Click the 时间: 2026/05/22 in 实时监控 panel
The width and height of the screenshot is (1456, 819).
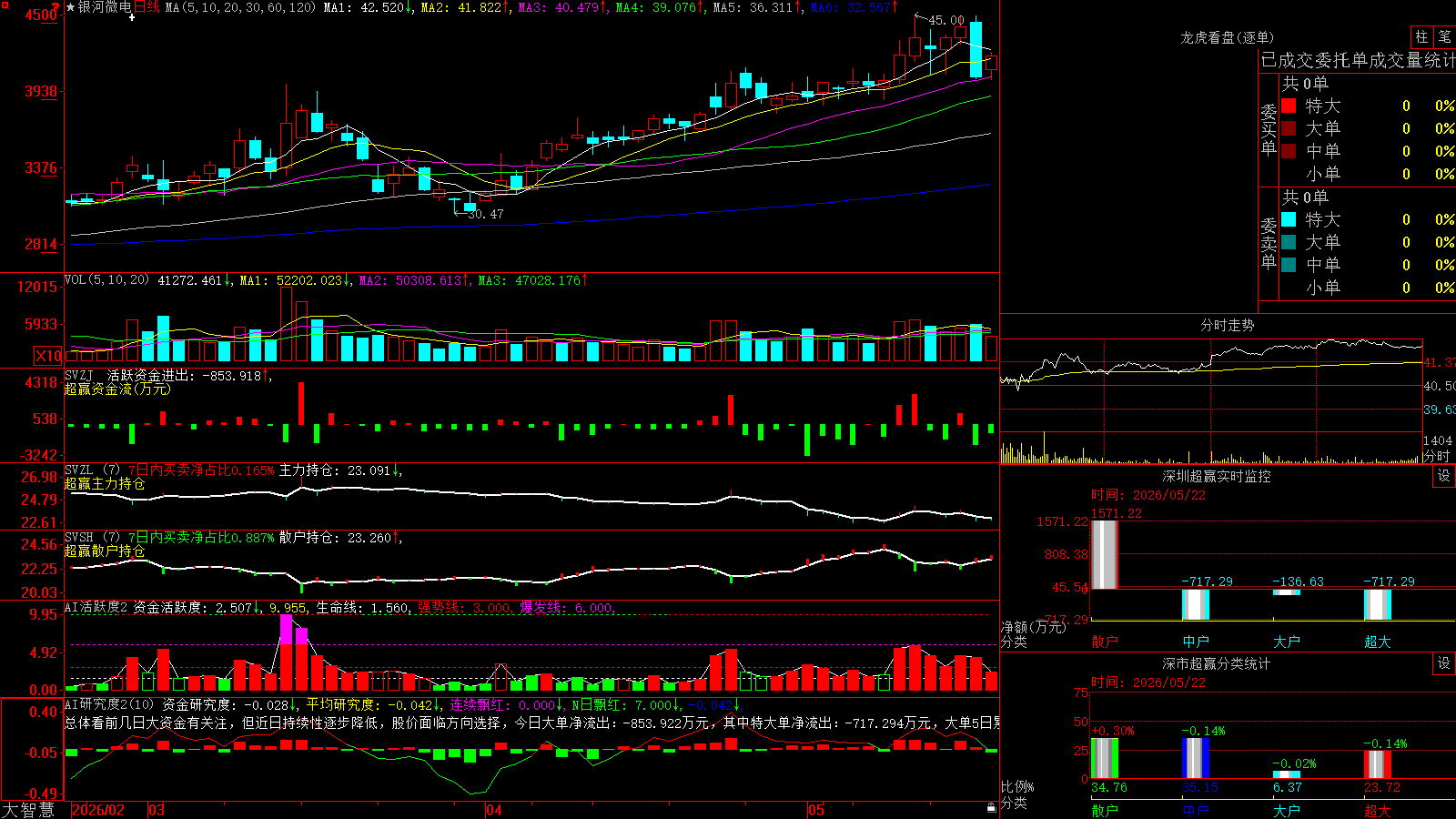(1148, 495)
